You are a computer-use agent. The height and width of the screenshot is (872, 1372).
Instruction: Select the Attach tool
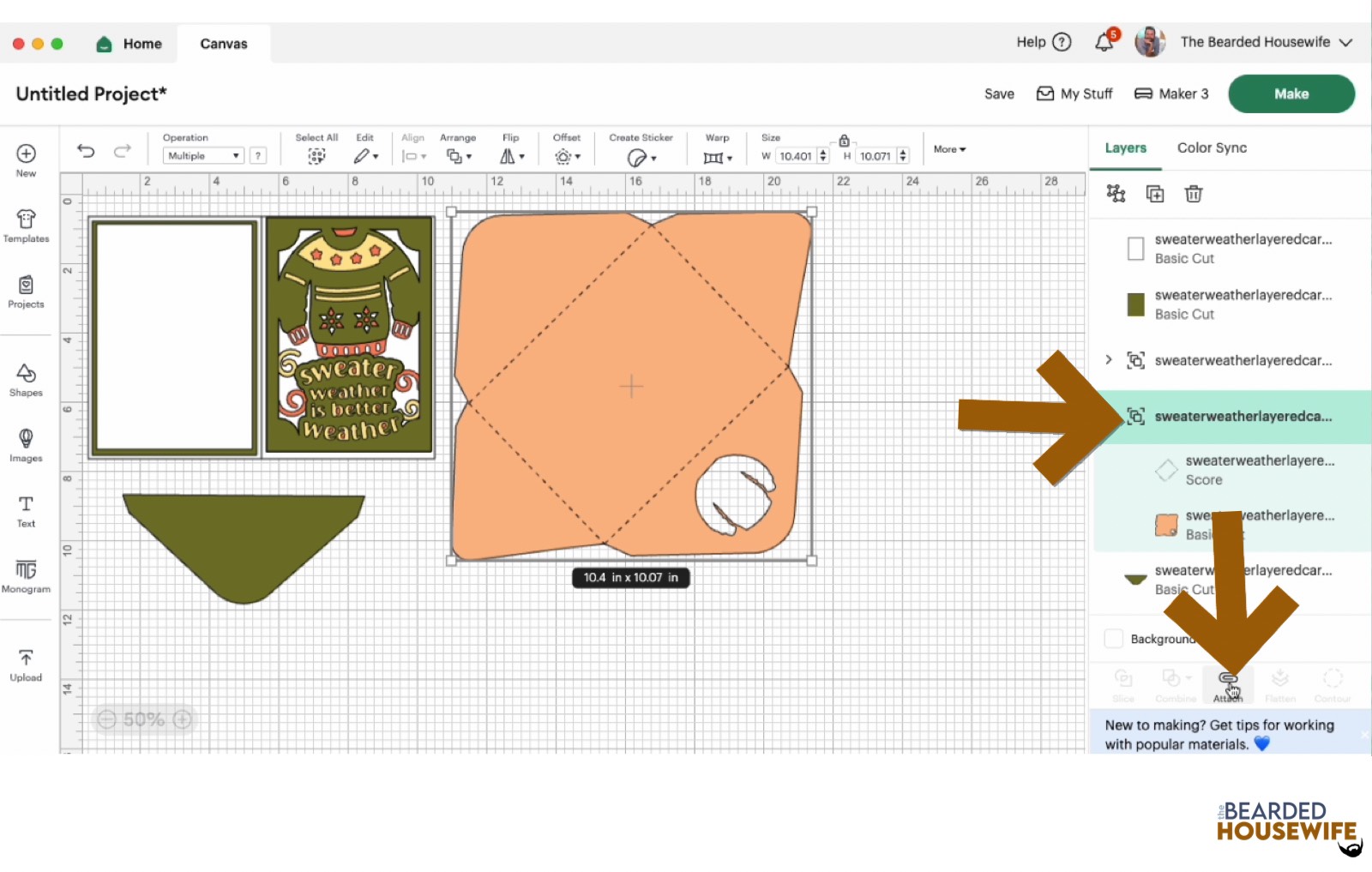(x=1228, y=683)
